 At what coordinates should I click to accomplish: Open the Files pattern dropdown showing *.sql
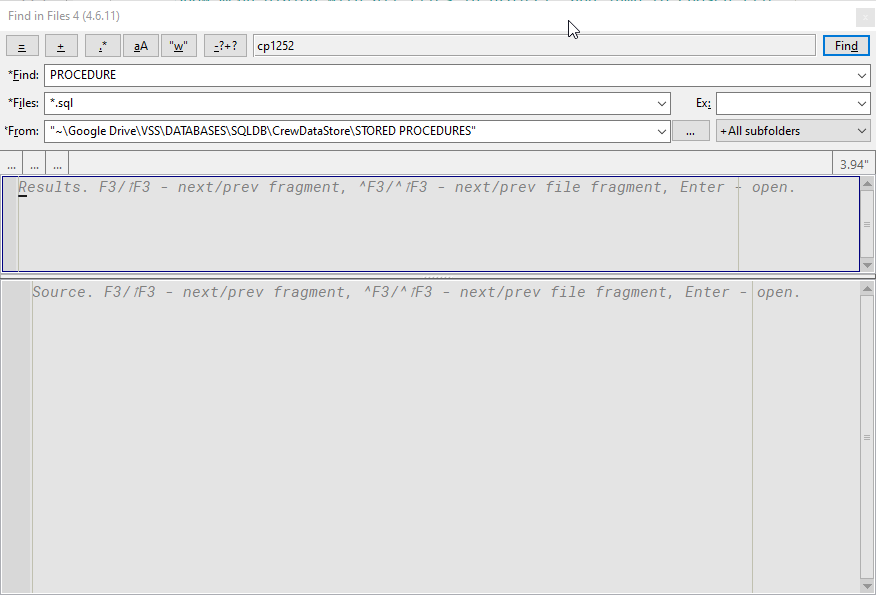click(662, 103)
